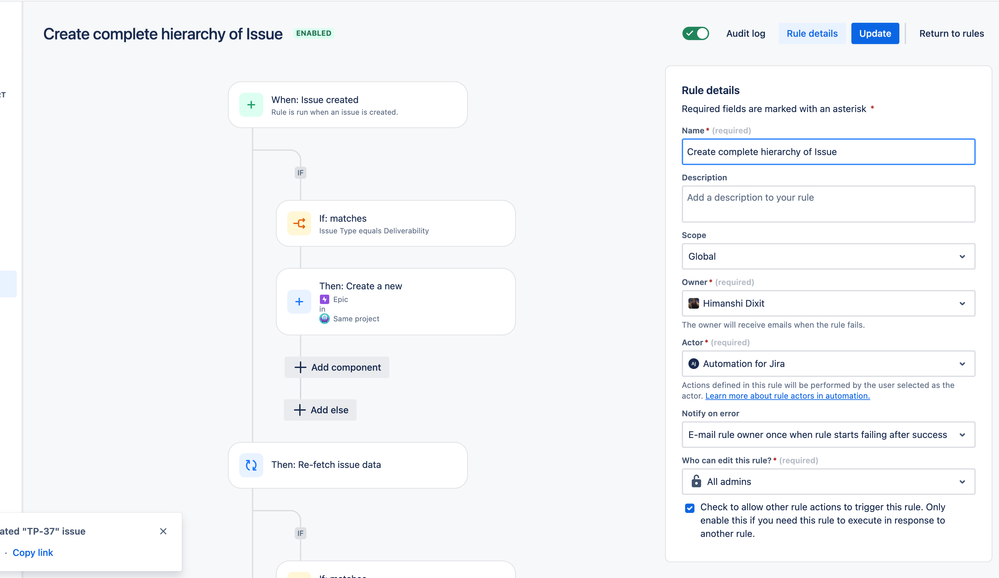Open the Audit log view

tap(745, 33)
